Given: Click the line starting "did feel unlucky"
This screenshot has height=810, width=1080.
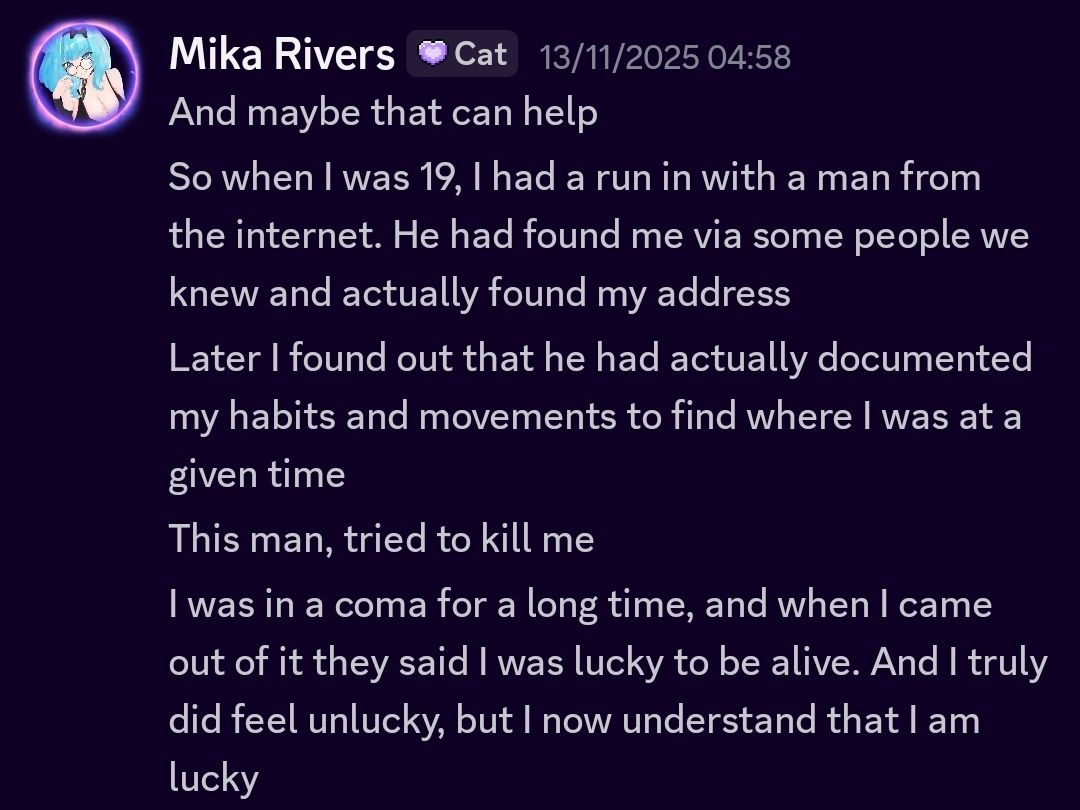Looking at the screenshot, I should click(x=574, y=720).
